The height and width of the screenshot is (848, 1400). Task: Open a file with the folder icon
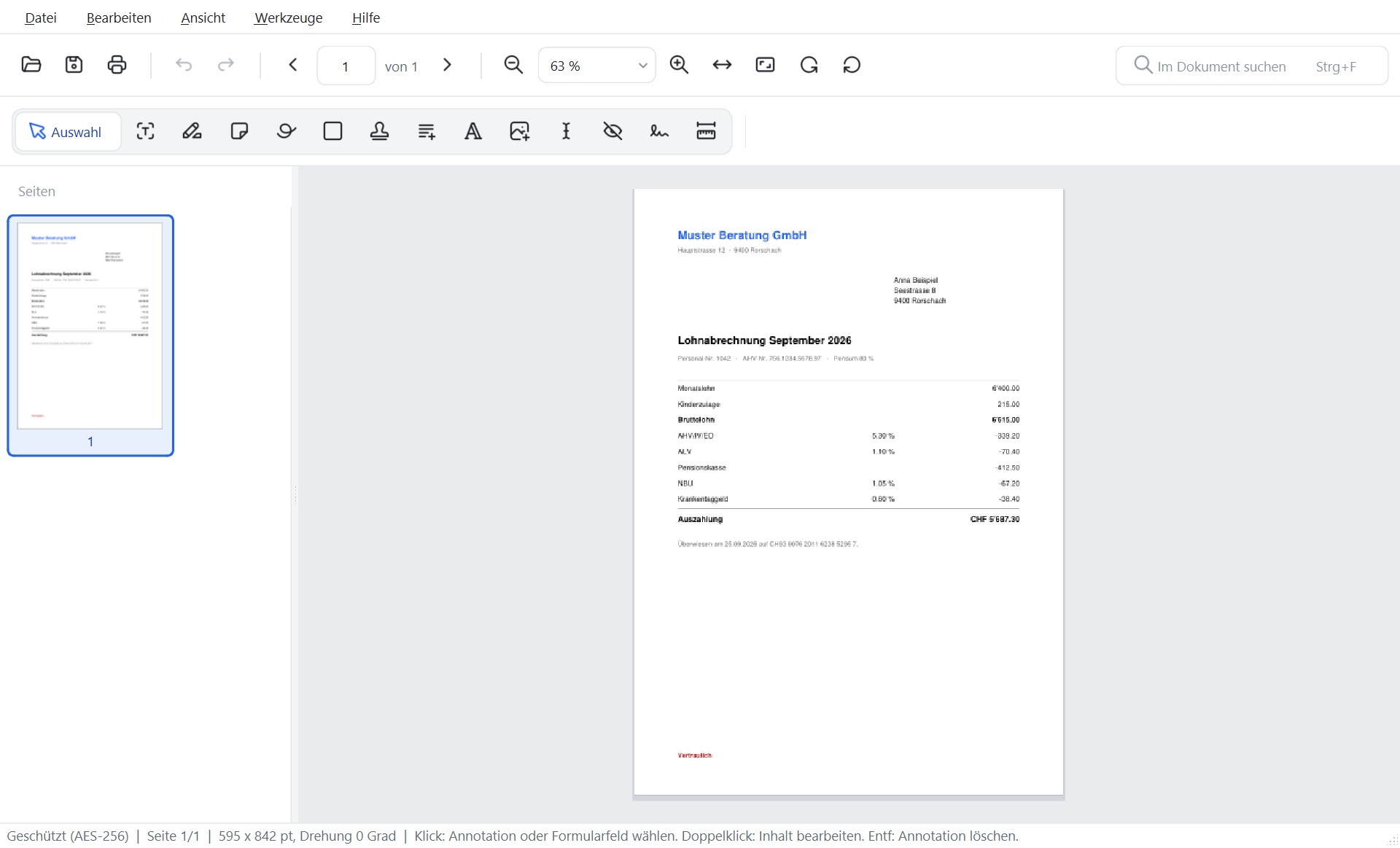click(x=31, y=65)
